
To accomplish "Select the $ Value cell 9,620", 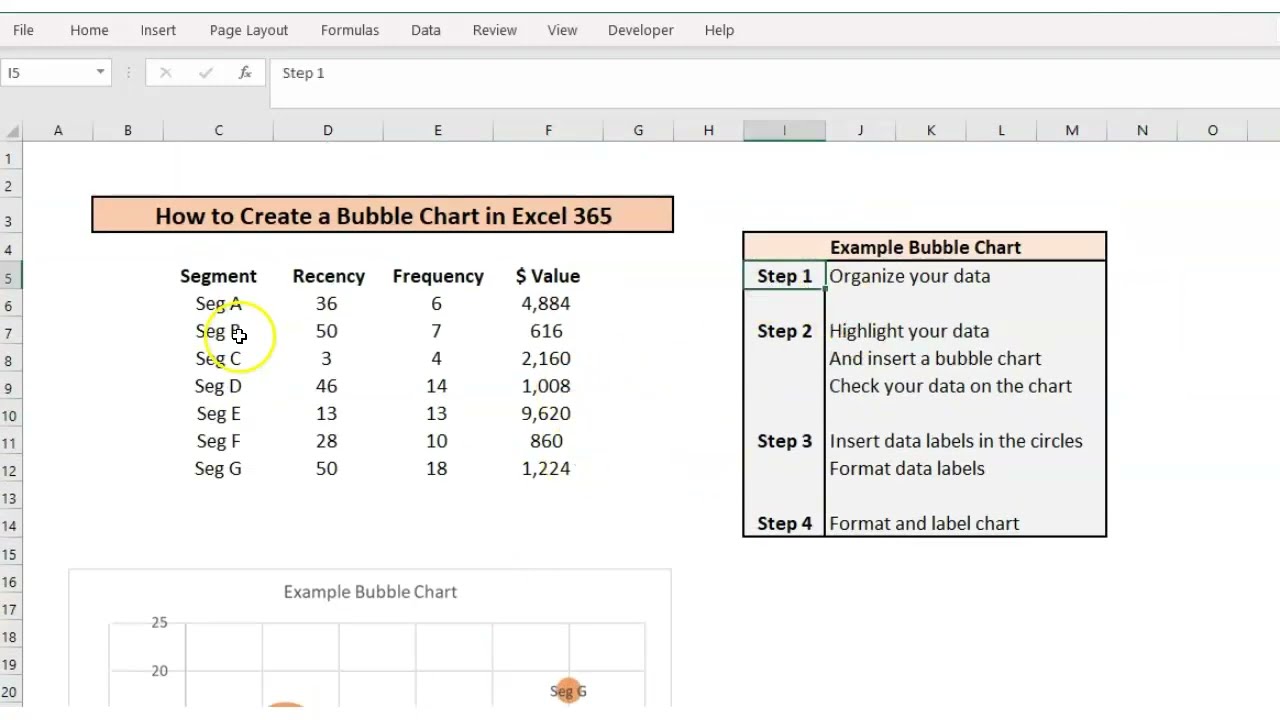I will point(546,413).
